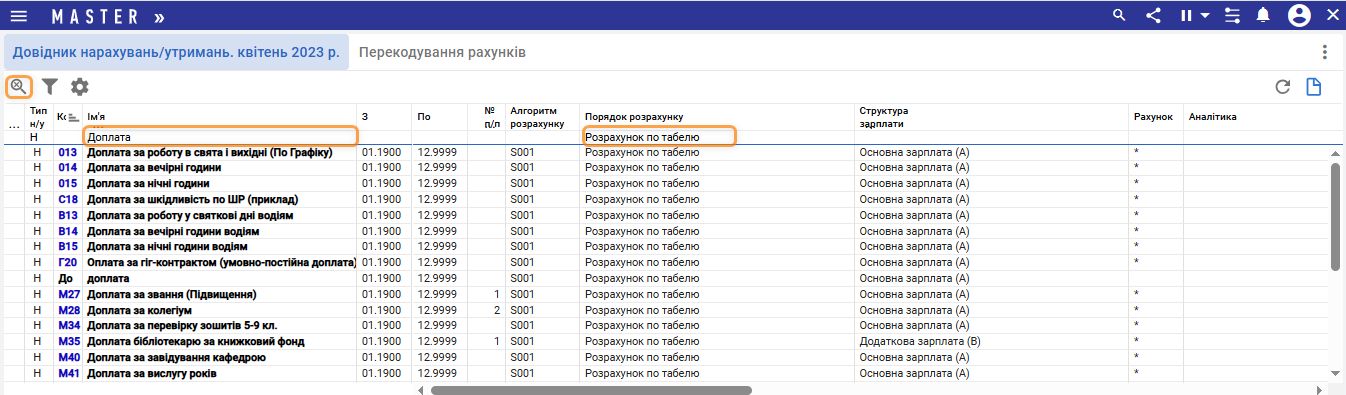Open notifications bell
The height and width of the screenshot is (395, 1346).
point(1263,15)
